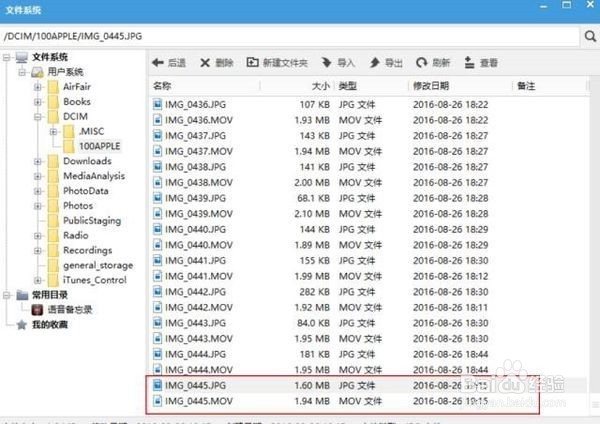This screenshot has height=424, width=600.
Task: Click the 常用目录 folder icon
Action: [x=22, y=295]
